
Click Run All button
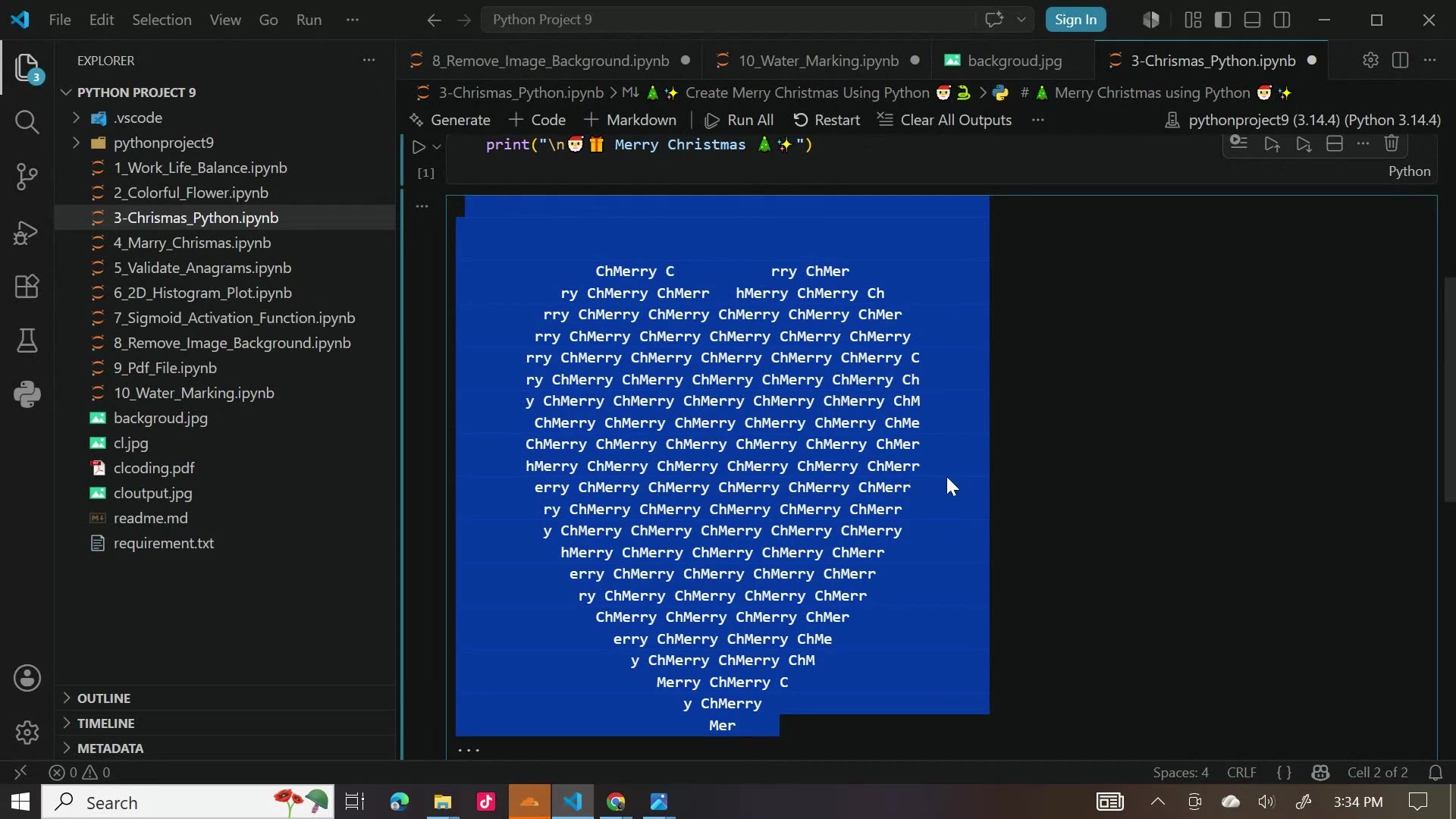[739, 120]
